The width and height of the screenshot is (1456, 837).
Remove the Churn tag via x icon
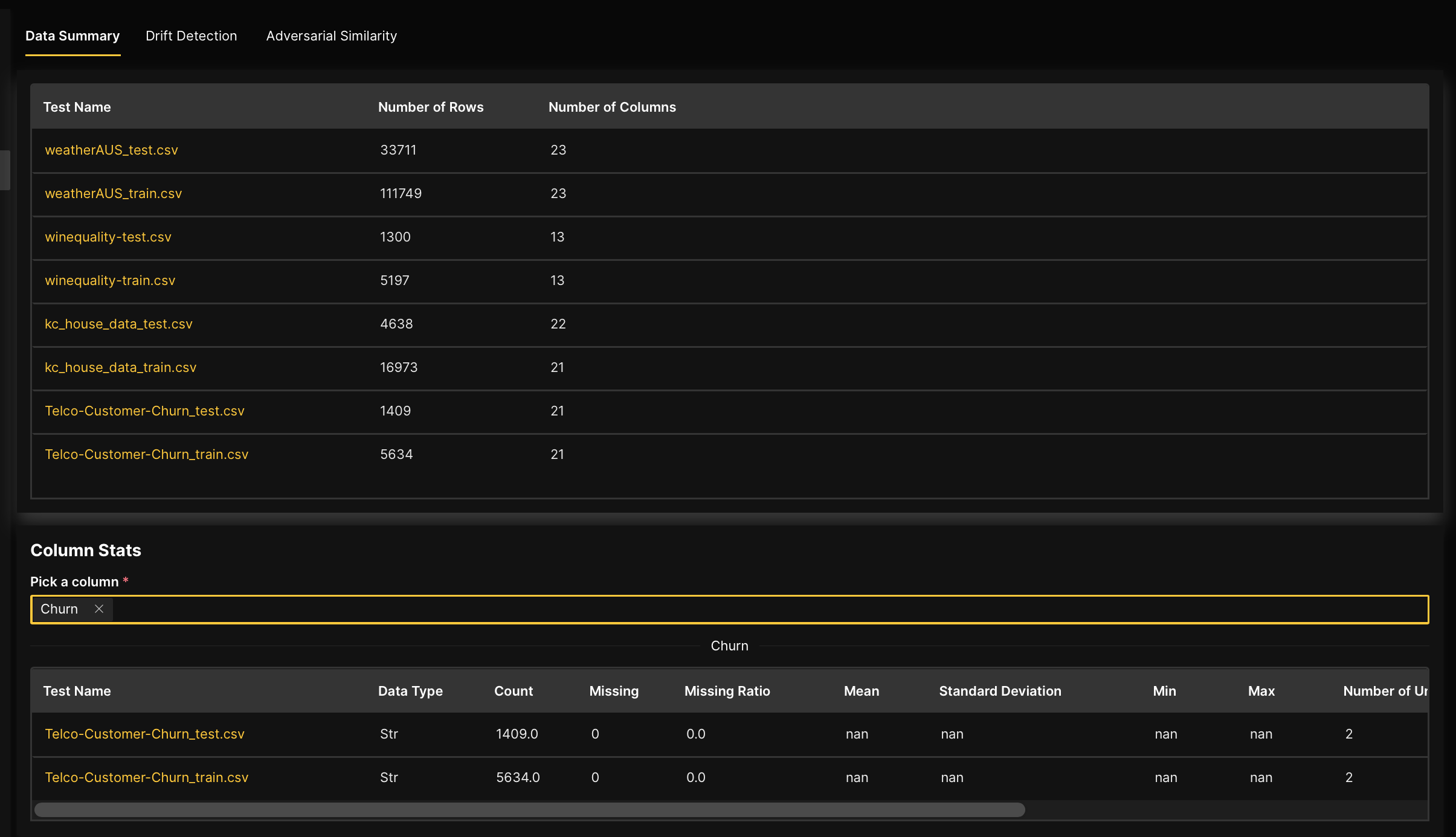coord(99,609)
